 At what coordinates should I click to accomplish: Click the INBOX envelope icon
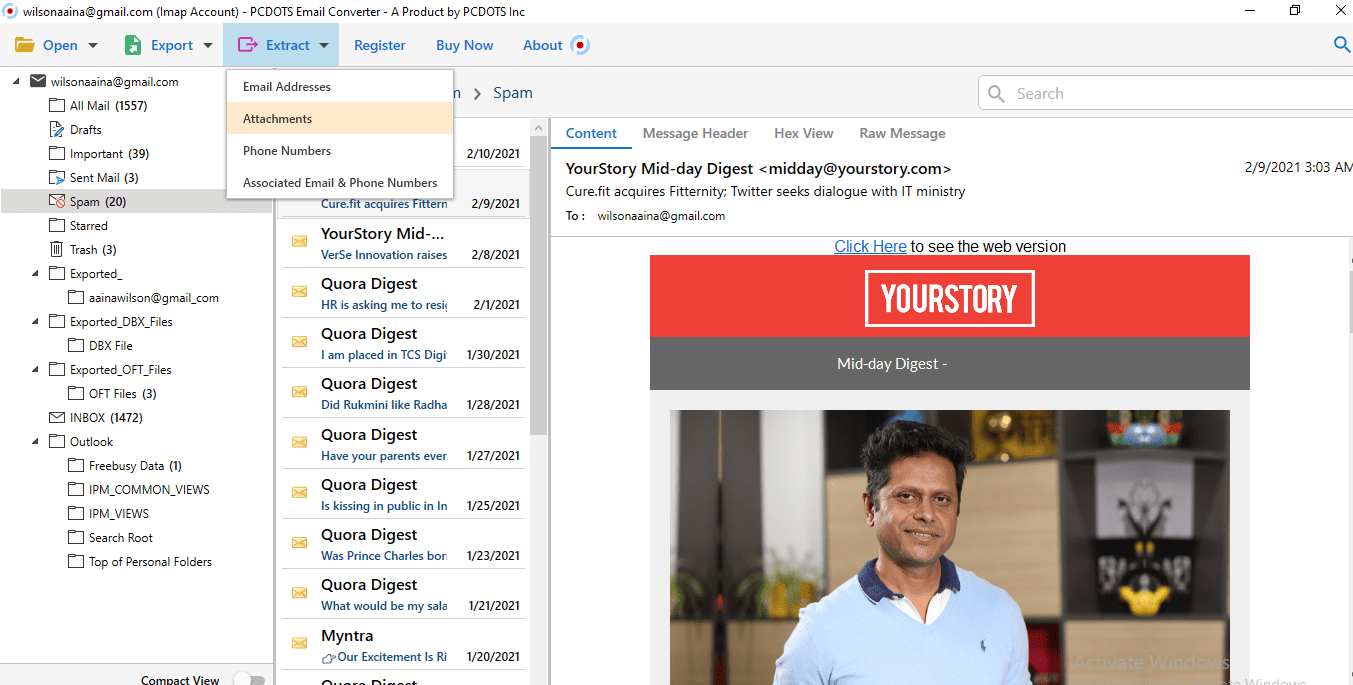[57, 417]
